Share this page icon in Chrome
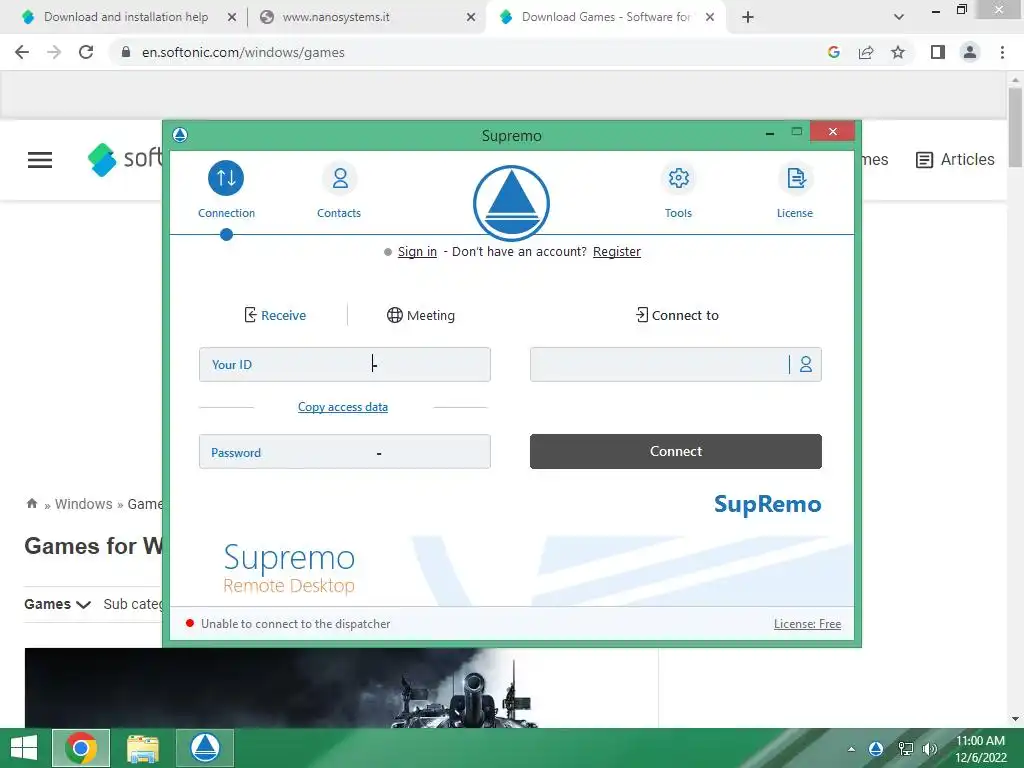 866,52
